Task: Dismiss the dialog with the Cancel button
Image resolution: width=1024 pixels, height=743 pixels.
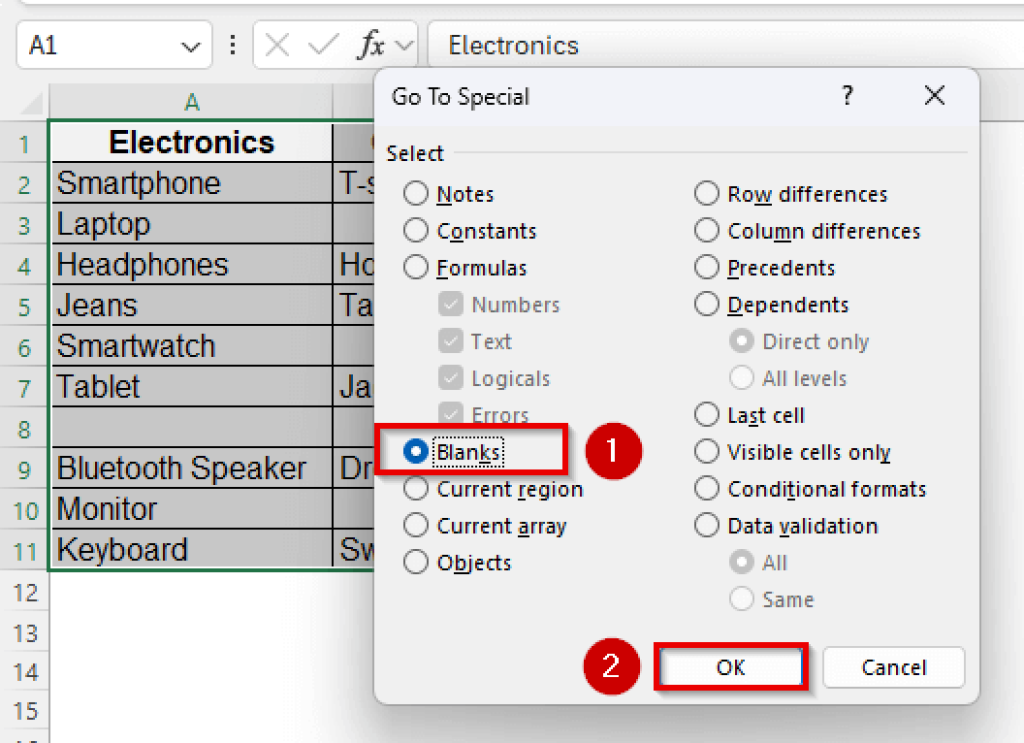Action: coord(893,667)
